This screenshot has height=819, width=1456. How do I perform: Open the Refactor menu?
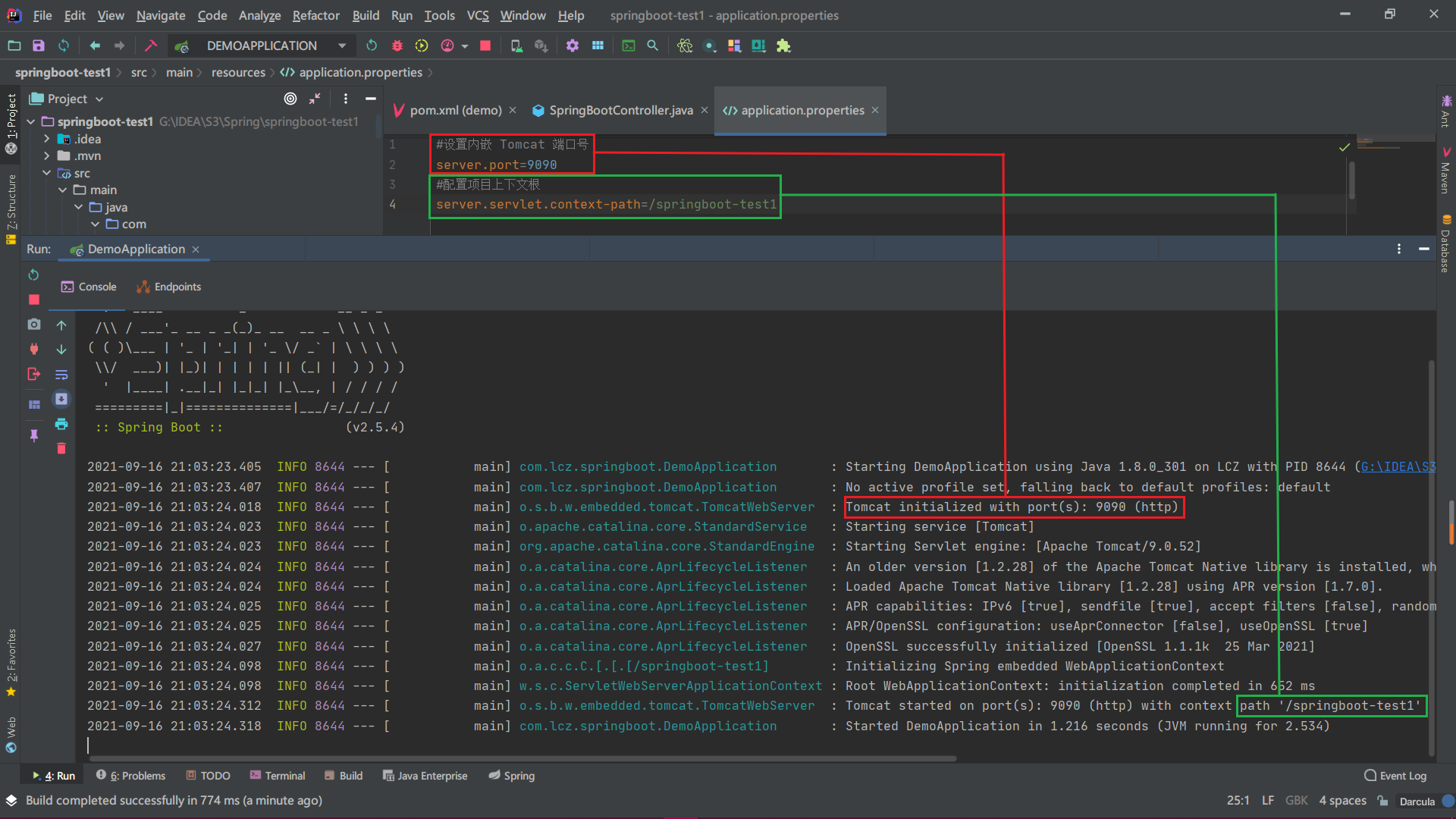pyautogui.click(x=315, y=15)
